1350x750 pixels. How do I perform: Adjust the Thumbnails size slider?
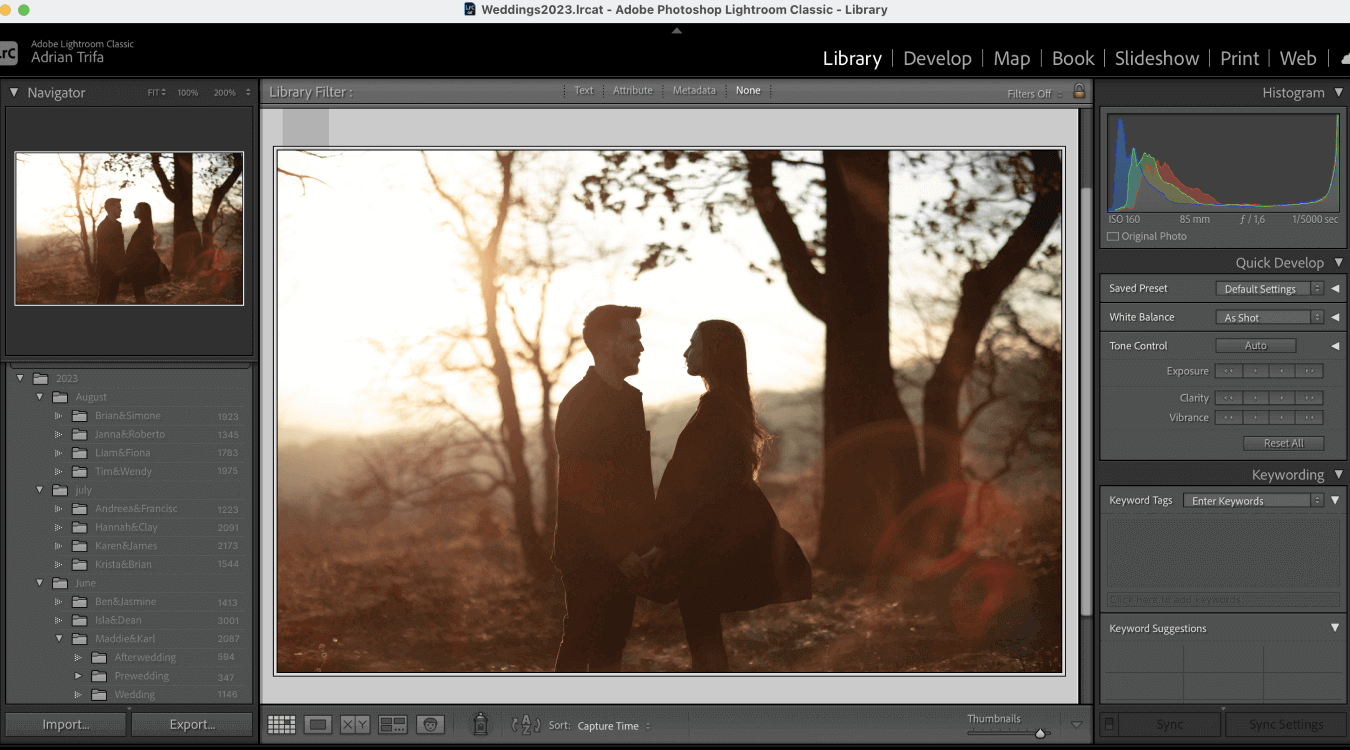pos(1040,733)
